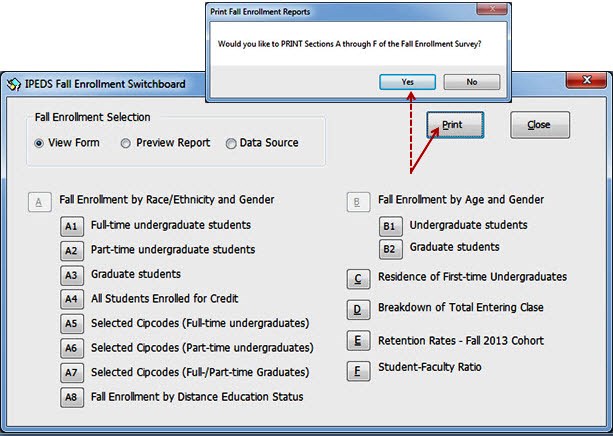Click the 'Fall Enrollment by Distance Education Status' label

pos(197,397)
